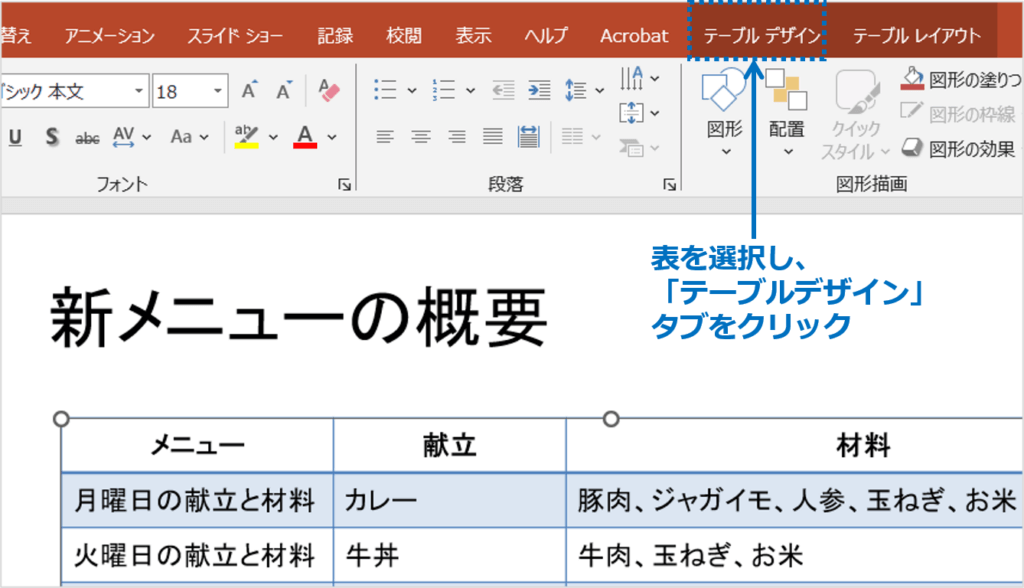Viewport: 1024px width, 588px height.
Task: Apply underline formatting to selected text
Action: [14, 135]
